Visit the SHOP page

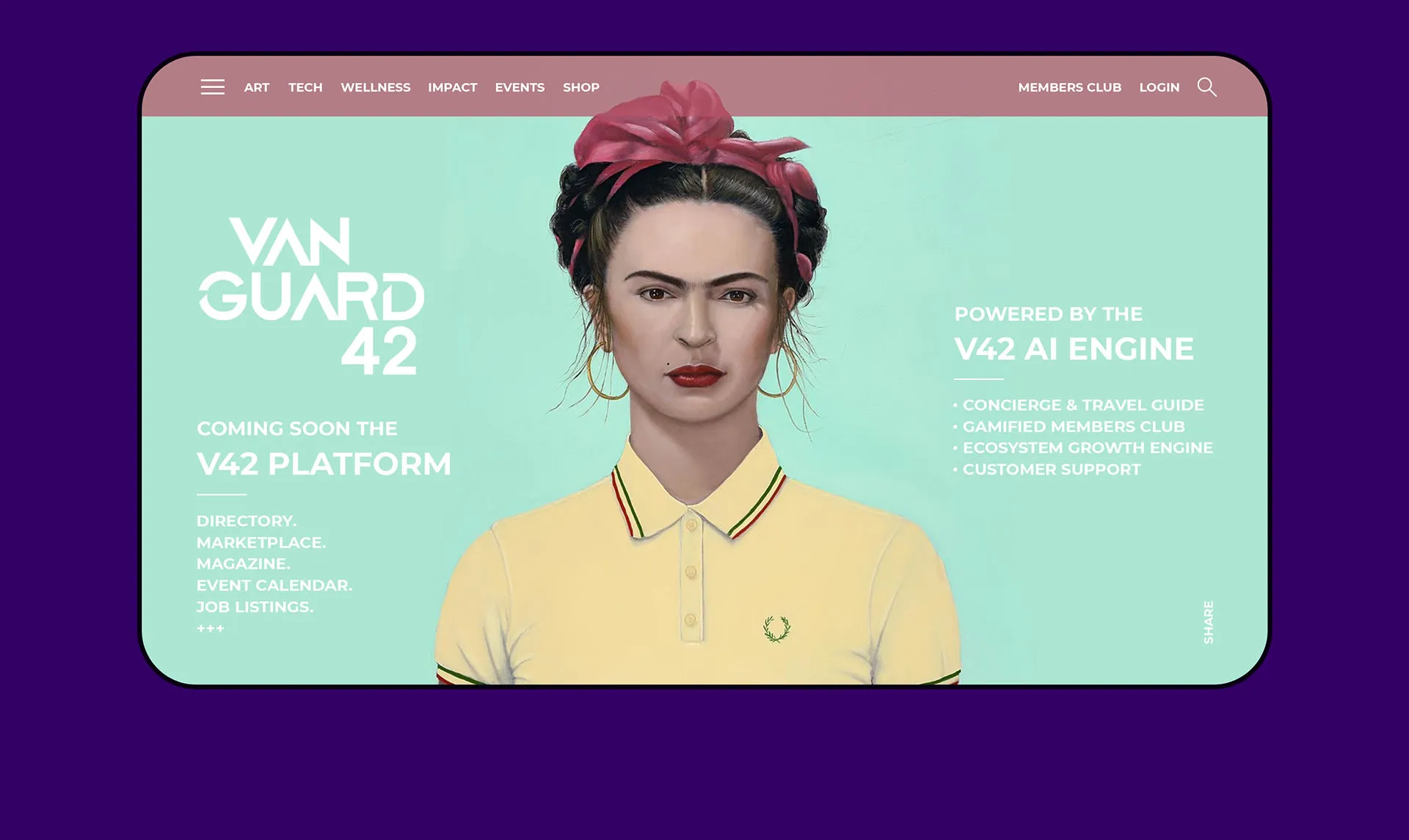[x=581, y=87]
